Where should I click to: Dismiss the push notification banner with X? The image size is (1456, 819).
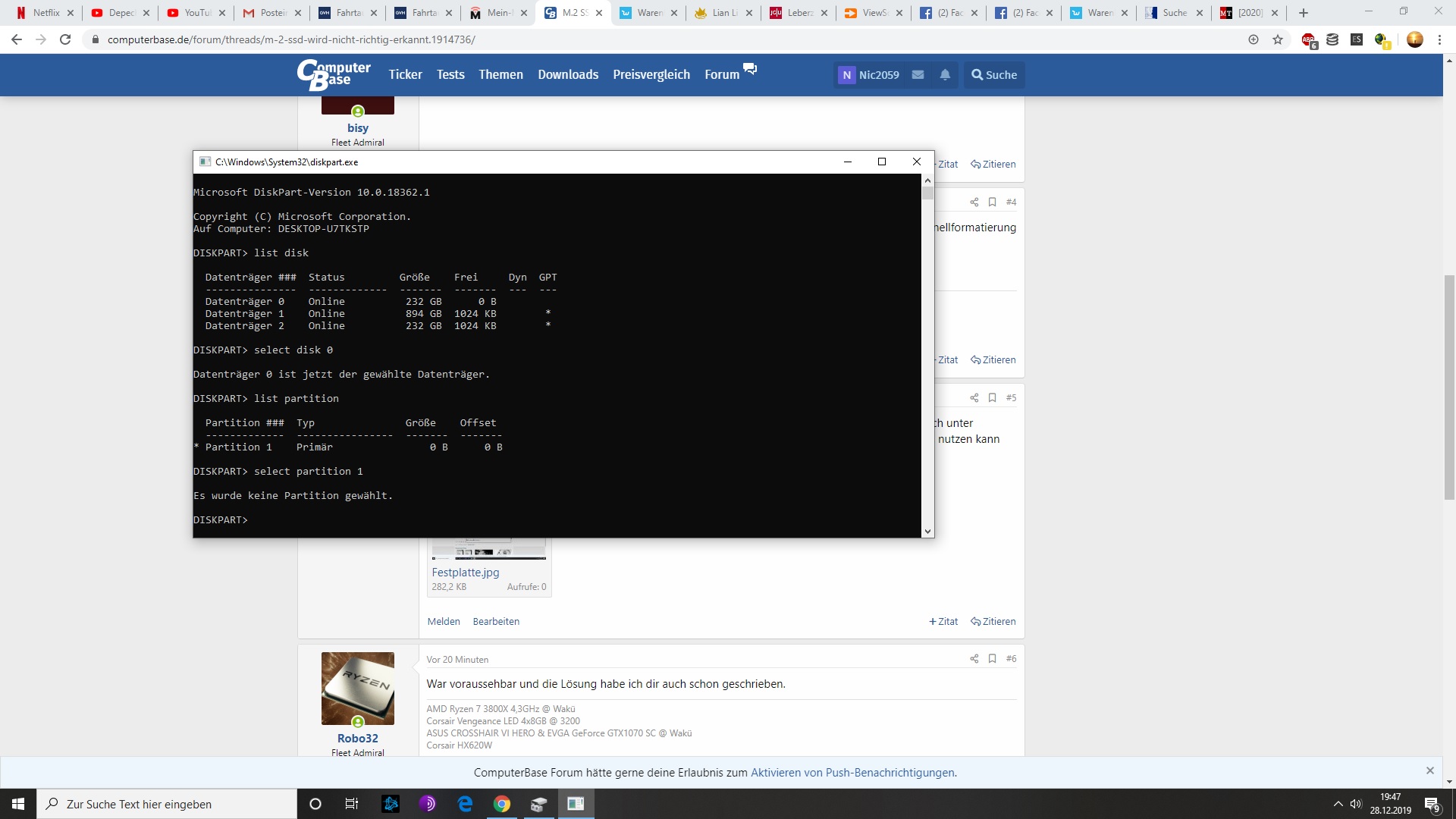coord(1429,770)
